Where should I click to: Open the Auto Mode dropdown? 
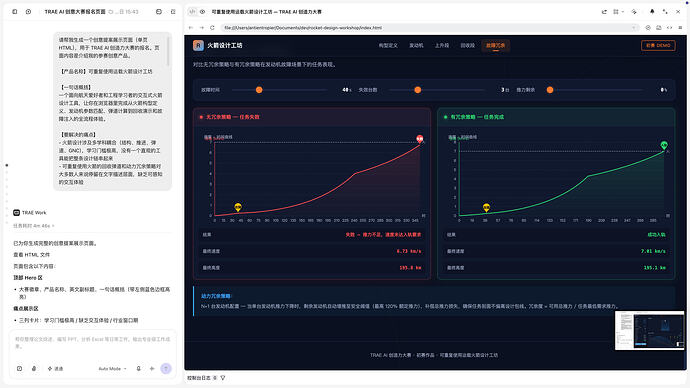click(x=113, y=369)
